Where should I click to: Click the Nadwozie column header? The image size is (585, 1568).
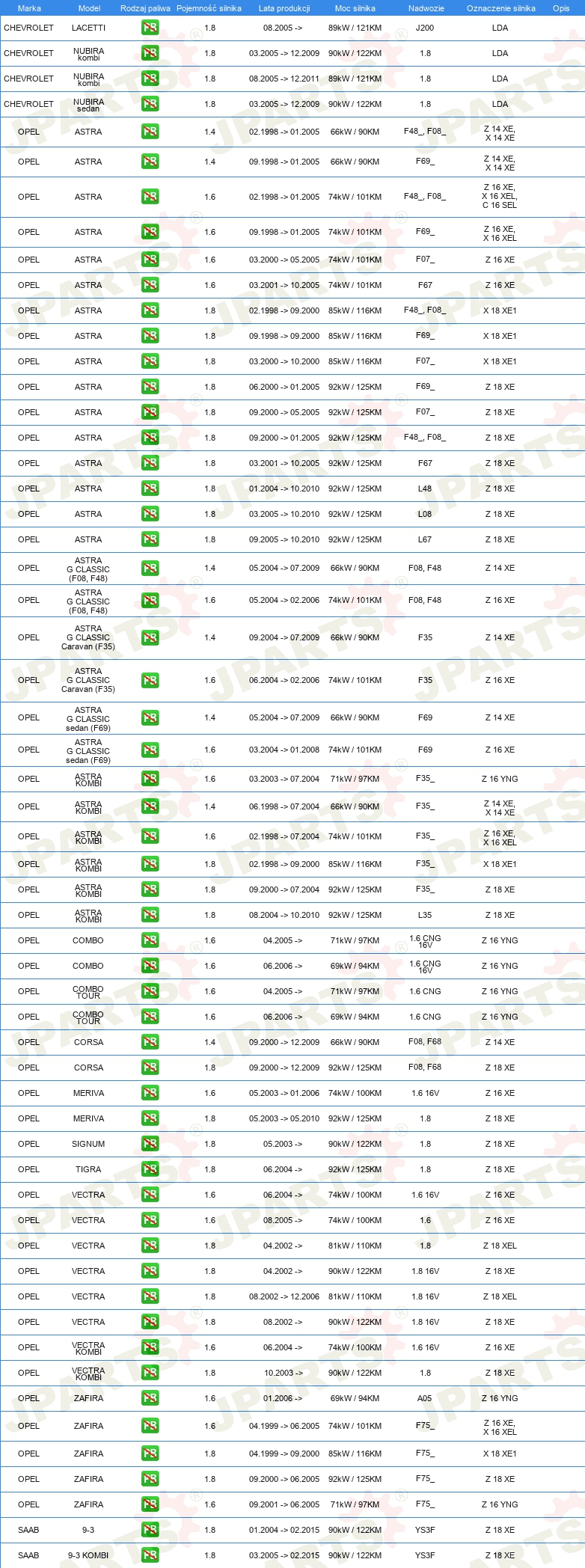[x=426, y=8]
